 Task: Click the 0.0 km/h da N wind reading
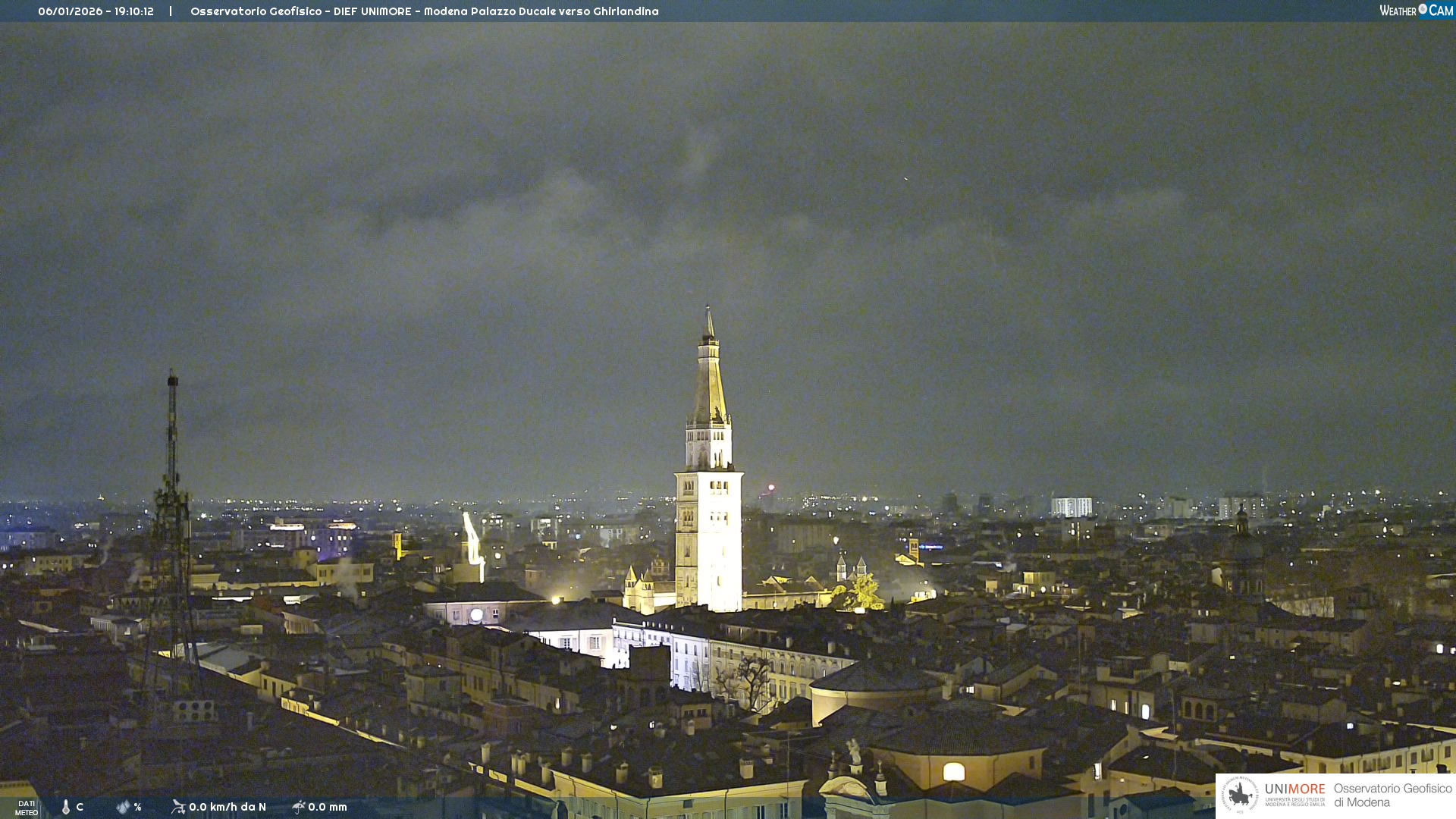(x=227, y=807)
